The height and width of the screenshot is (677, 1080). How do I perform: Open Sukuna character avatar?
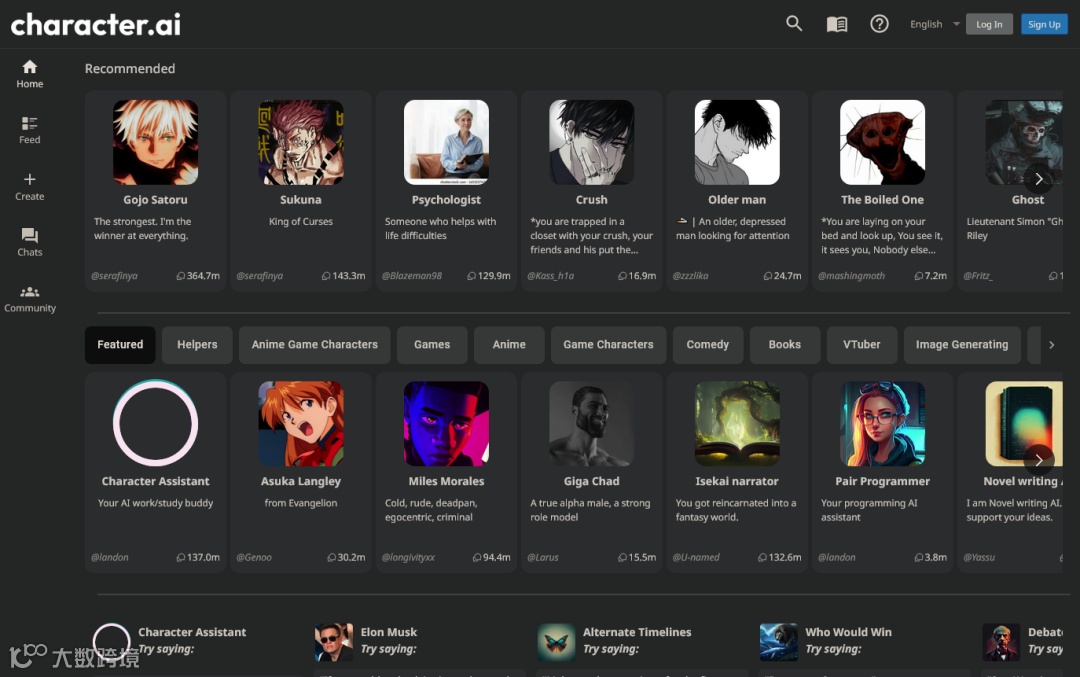301,142
